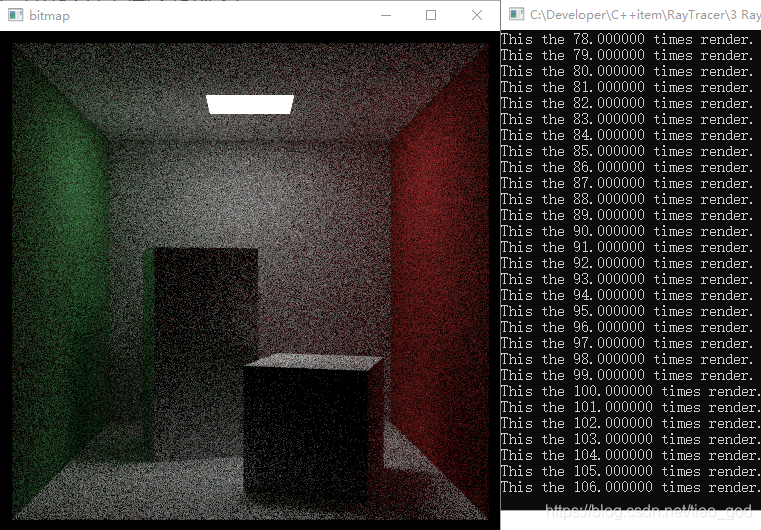The image size is (761, 530).
Task: Click console line '83.000000 times render'
Action: coord(627,119)
